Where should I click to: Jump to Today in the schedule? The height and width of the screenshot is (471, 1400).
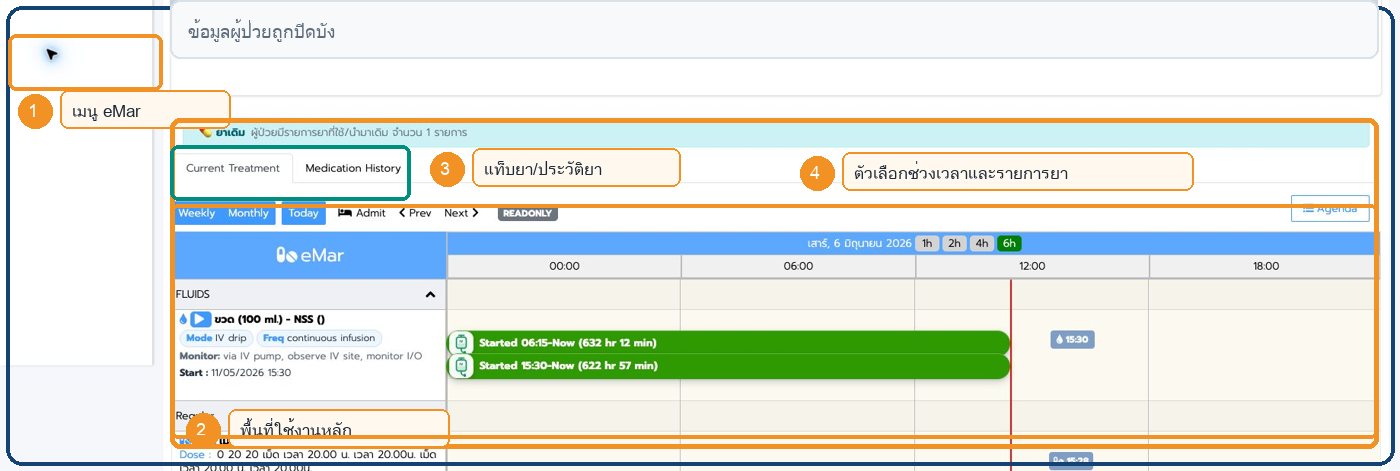pos(303,213)
